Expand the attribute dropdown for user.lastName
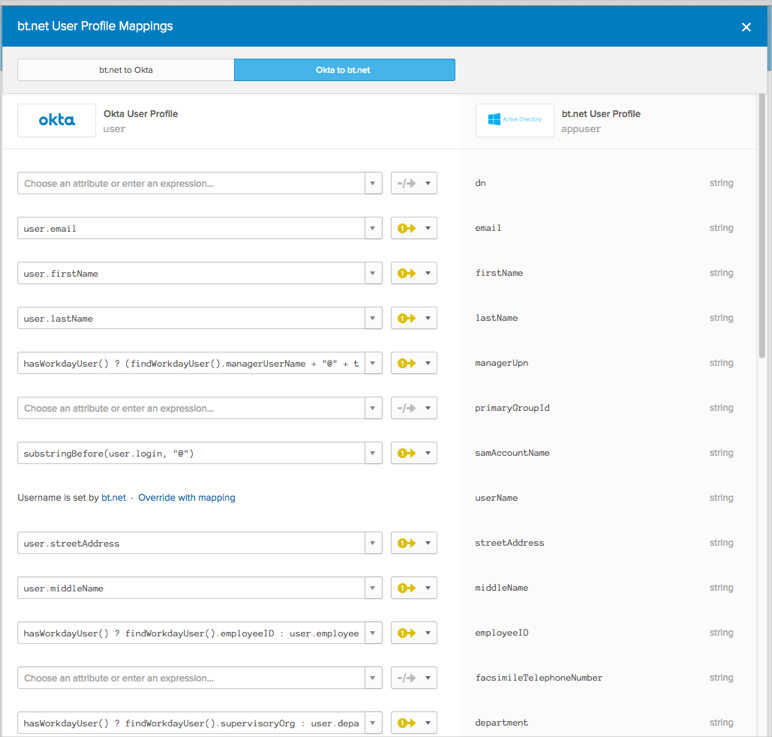The height and width of the screenshot is (737, 772). click(x=373, y=318)
